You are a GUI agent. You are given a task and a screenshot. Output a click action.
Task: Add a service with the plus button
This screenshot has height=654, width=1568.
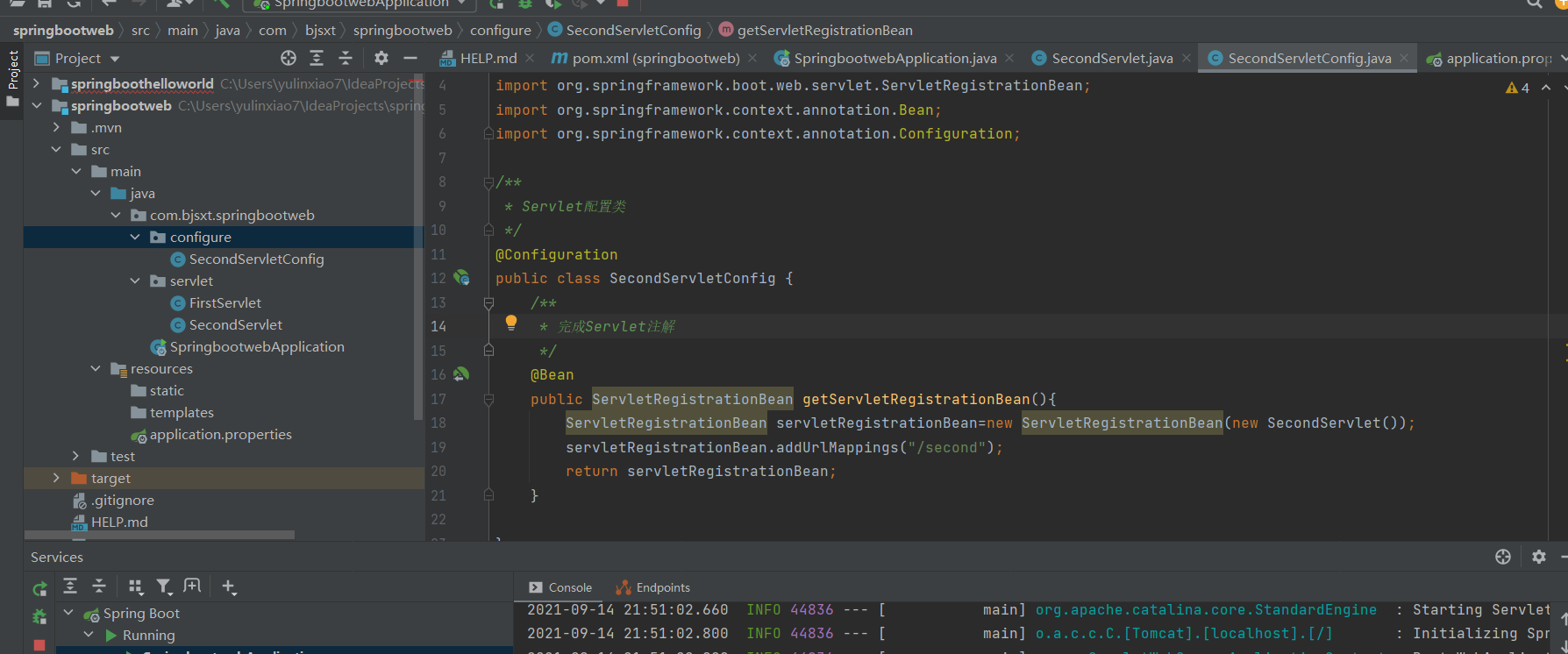pyautogui.click(x=229, y=586)
